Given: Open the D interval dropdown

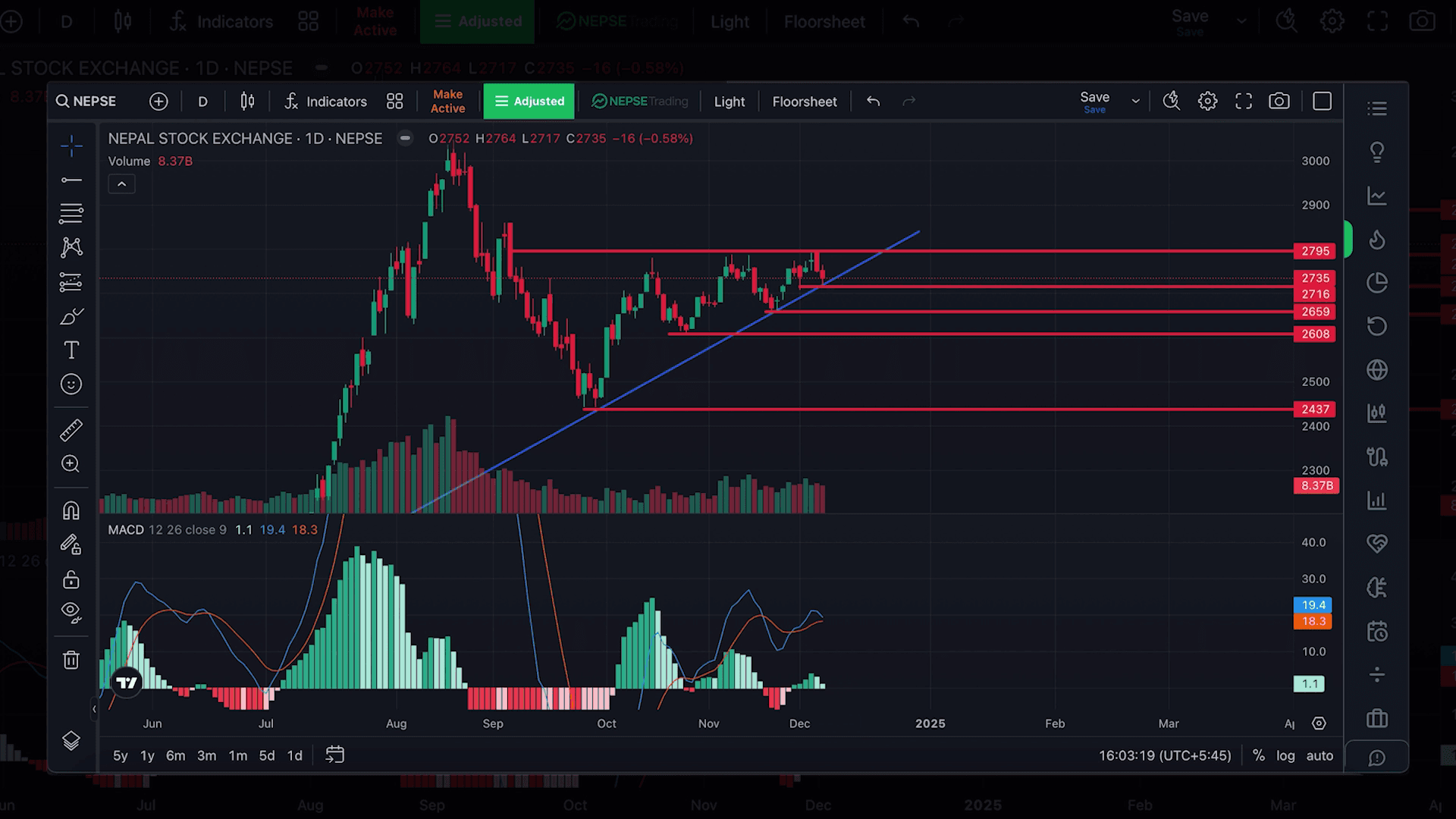Looking at the screenshot, I should [x=202, y=102].
